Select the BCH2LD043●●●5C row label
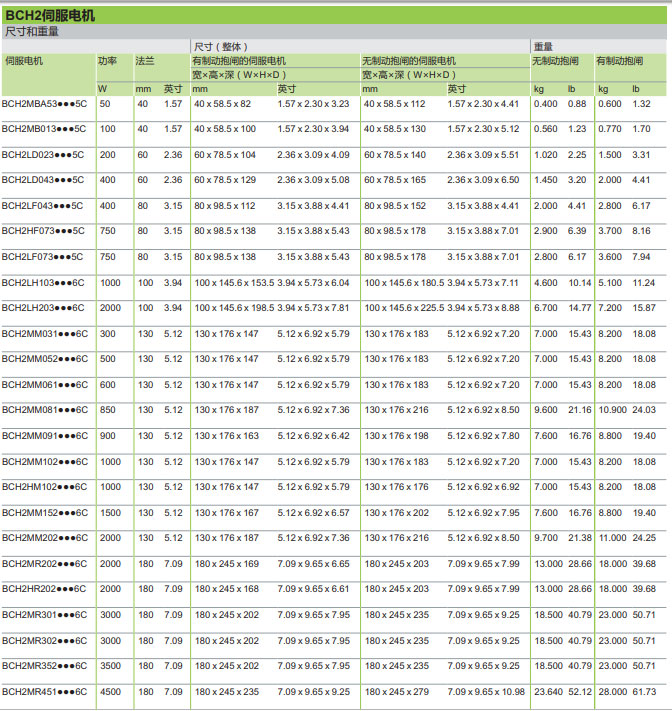 [43, 180]
